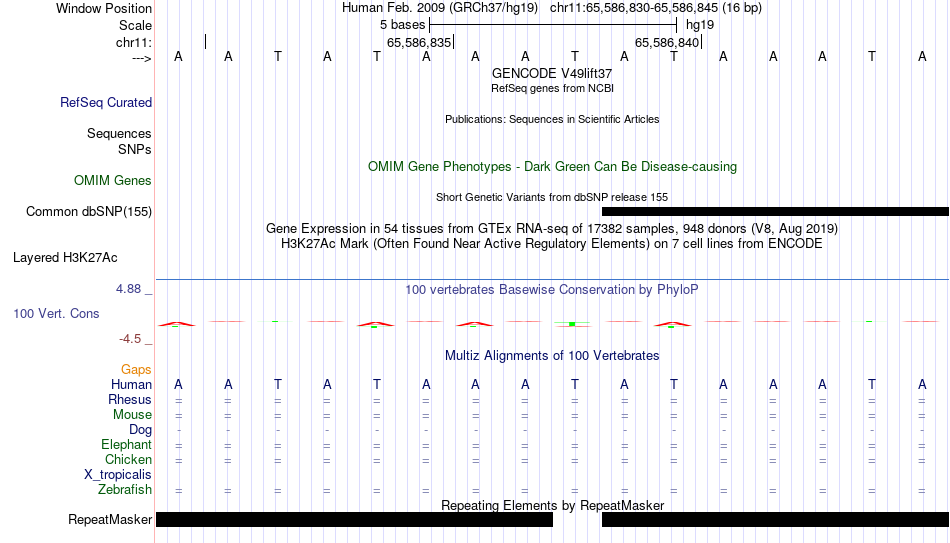Viewport: 950px width, 543px height.
Task: Click the OMIM Gene Phenotypes track title
Action: coord(552,167)
